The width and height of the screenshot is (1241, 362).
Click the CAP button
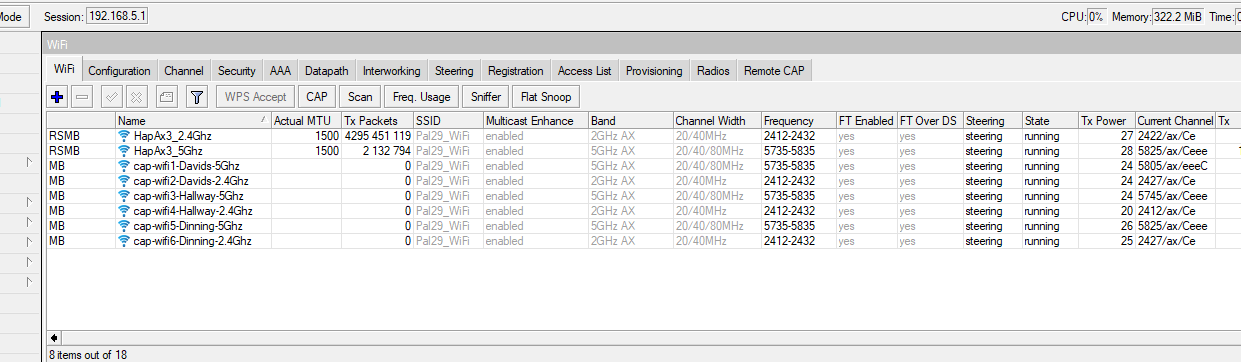pyautogui.click(x=317, y=97)
